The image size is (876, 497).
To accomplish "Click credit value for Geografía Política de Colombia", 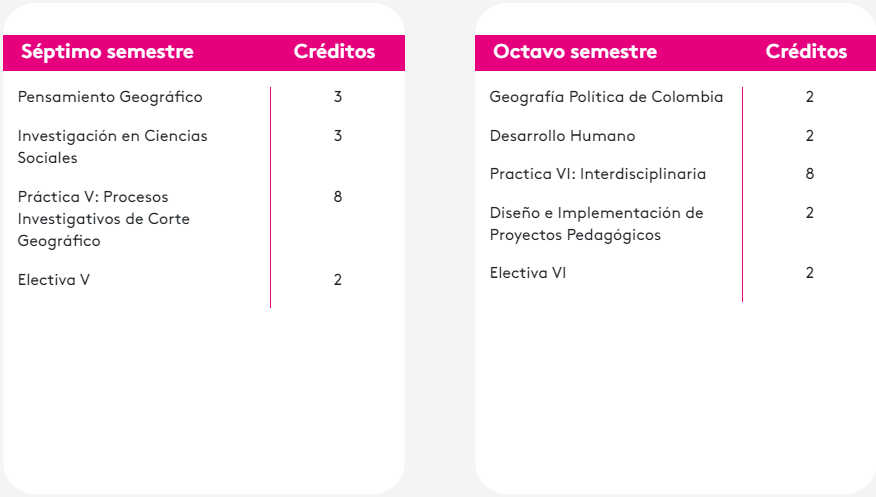I will [x=810, y=97].
